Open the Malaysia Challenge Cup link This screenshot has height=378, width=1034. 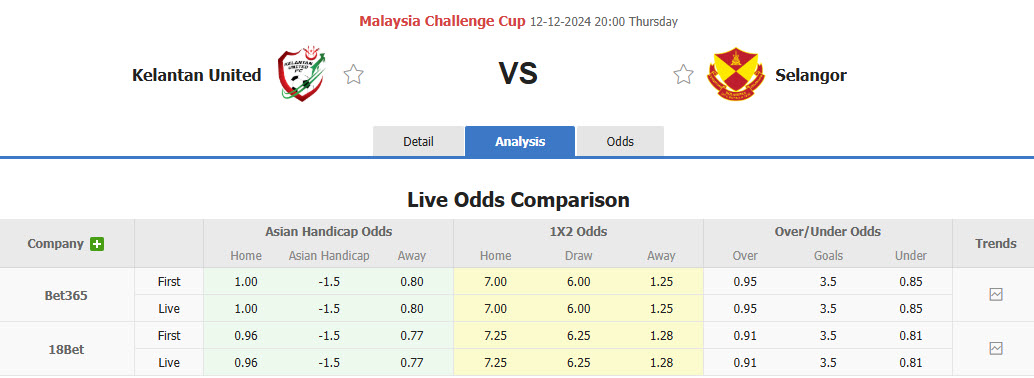(442, 21)
